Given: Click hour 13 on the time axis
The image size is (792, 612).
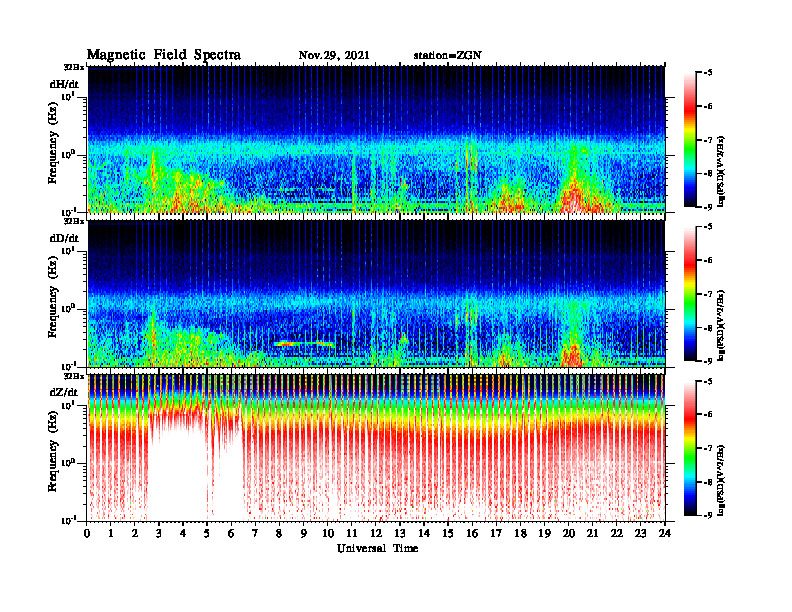Looking at the screenshot, I should coord(400,534).
